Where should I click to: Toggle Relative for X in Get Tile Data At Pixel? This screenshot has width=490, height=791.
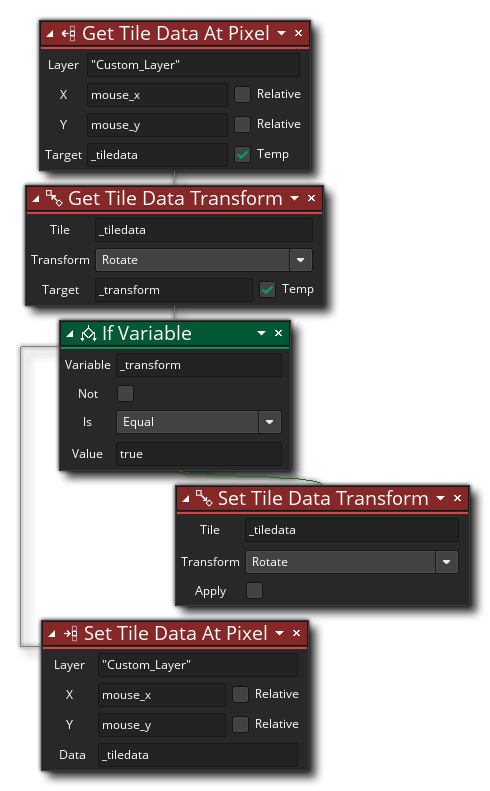pos(242,94)
